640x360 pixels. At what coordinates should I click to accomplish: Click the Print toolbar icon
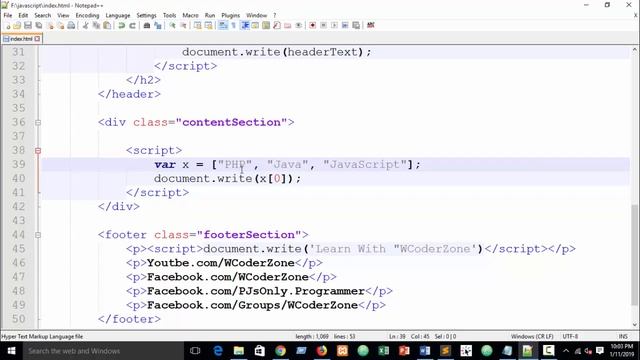pos(71,26)
